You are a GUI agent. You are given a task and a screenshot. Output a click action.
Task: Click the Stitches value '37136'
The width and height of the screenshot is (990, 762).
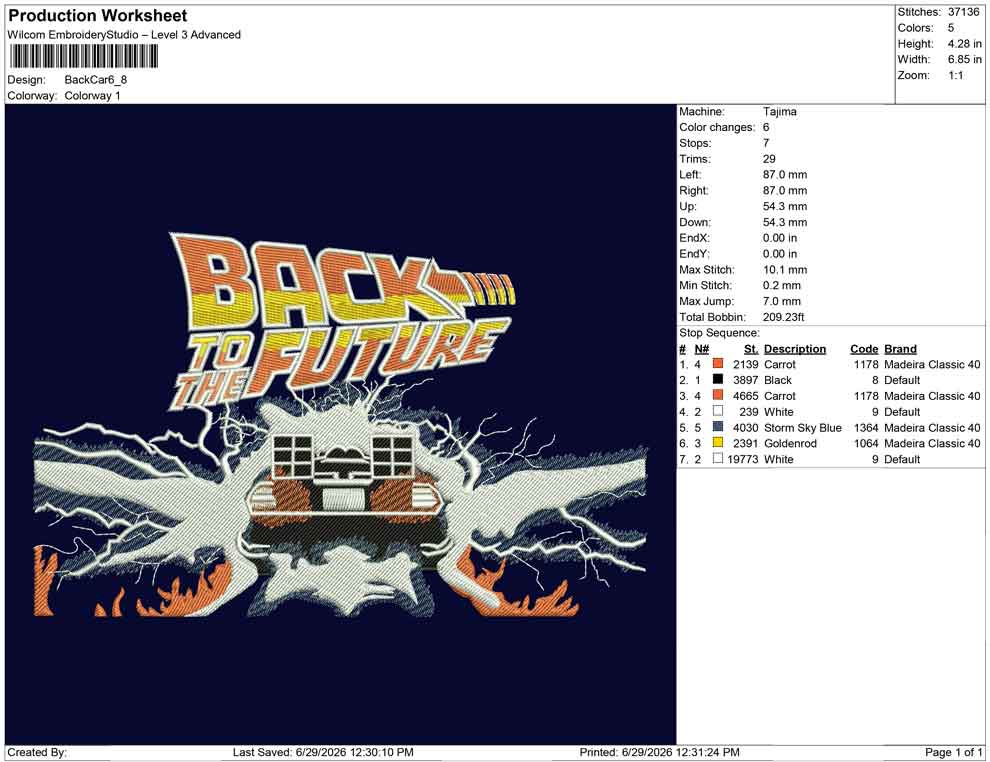pyautogui.click(x=963, y=12)
